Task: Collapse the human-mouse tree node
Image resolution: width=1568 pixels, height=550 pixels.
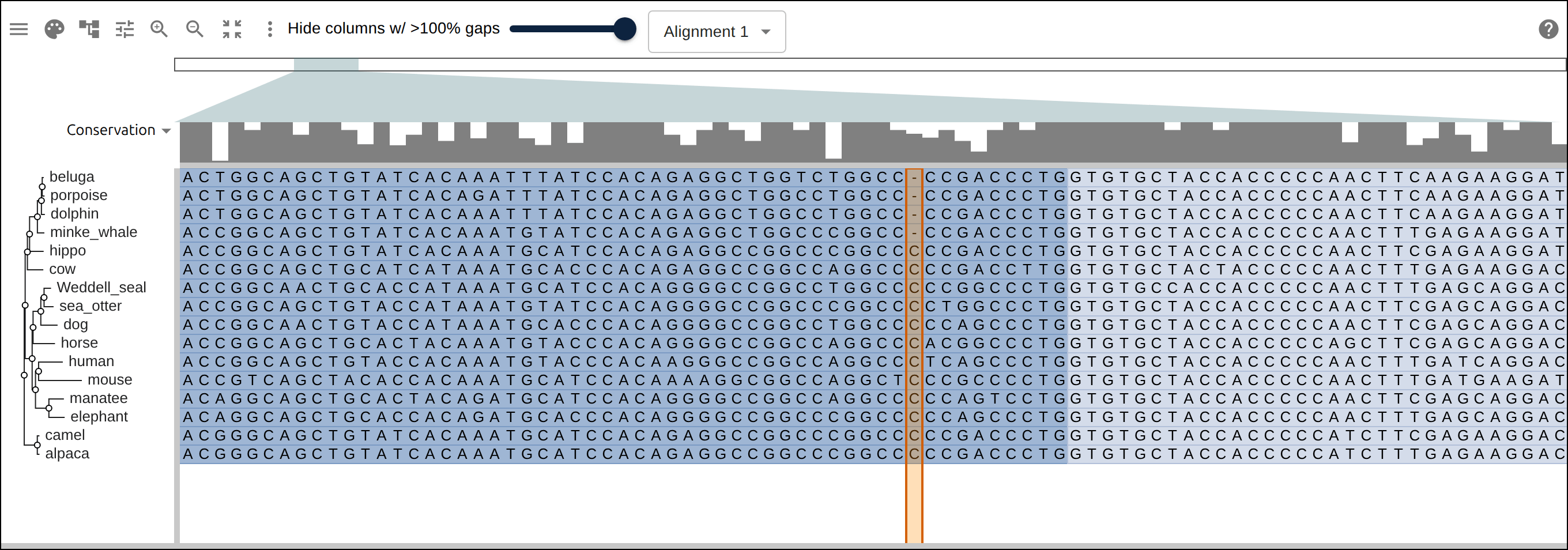Action: [x=39, y=371]
